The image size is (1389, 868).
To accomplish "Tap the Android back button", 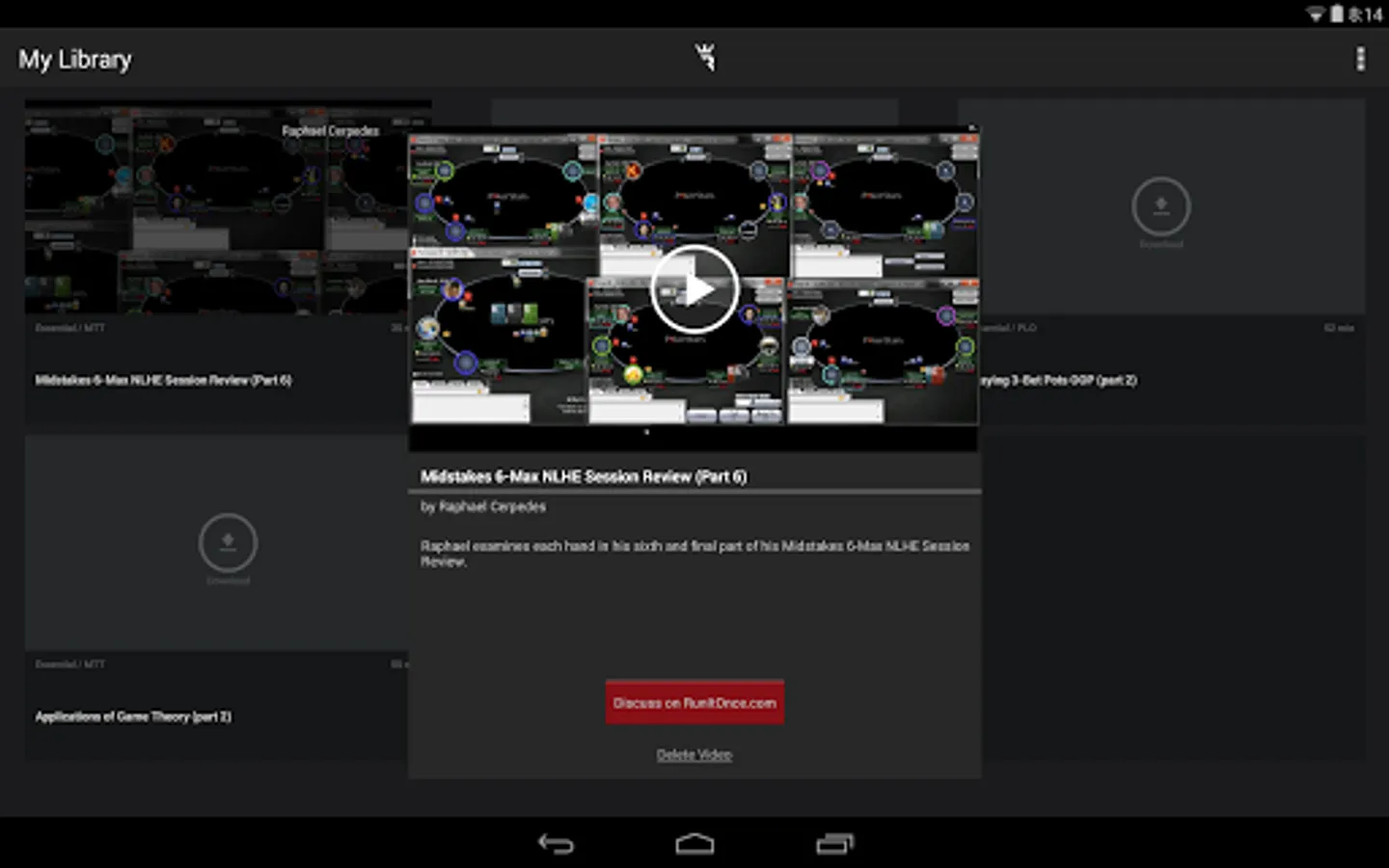I will point(556,844).
